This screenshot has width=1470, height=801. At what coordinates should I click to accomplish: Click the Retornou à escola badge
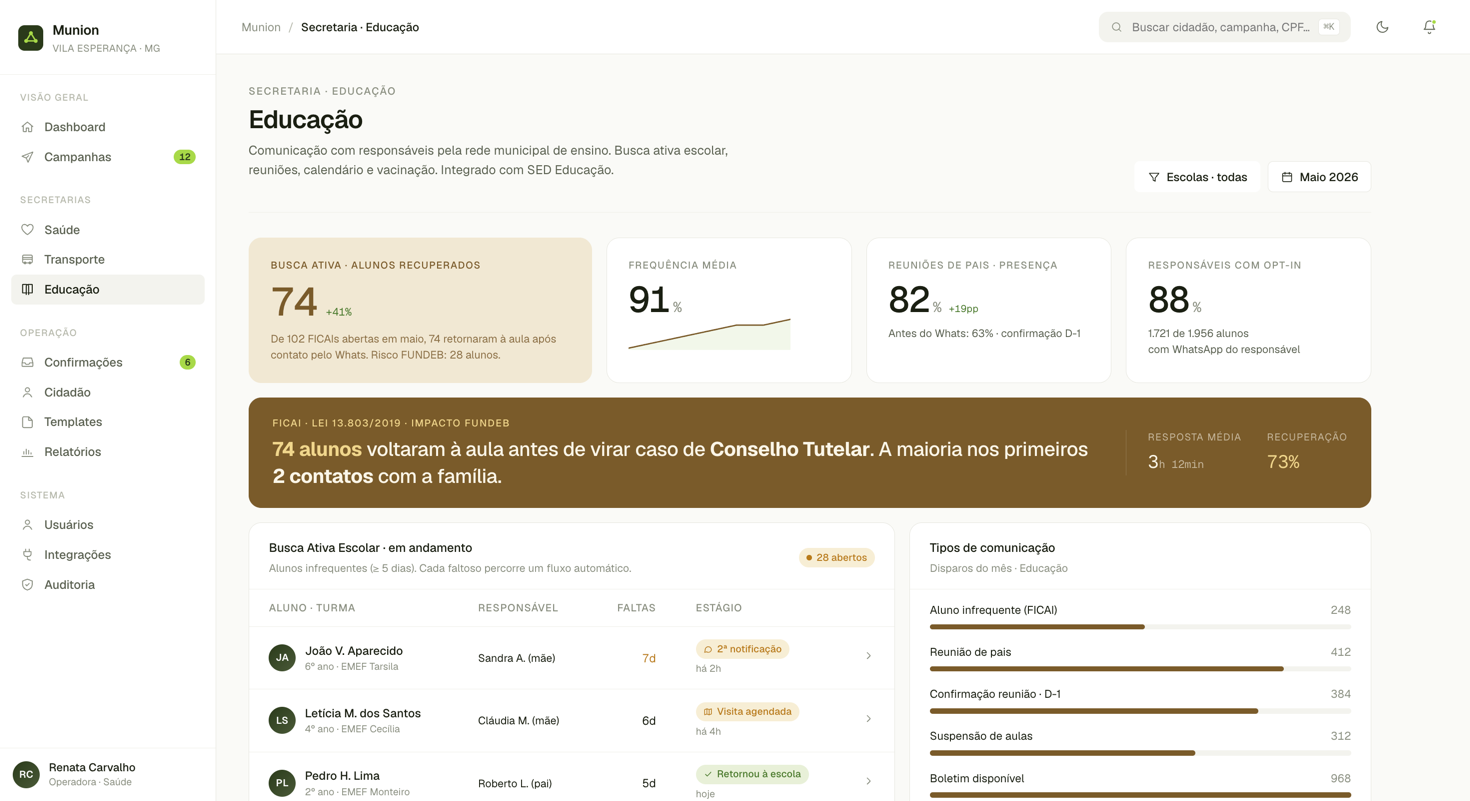click(x=753, y=774)
